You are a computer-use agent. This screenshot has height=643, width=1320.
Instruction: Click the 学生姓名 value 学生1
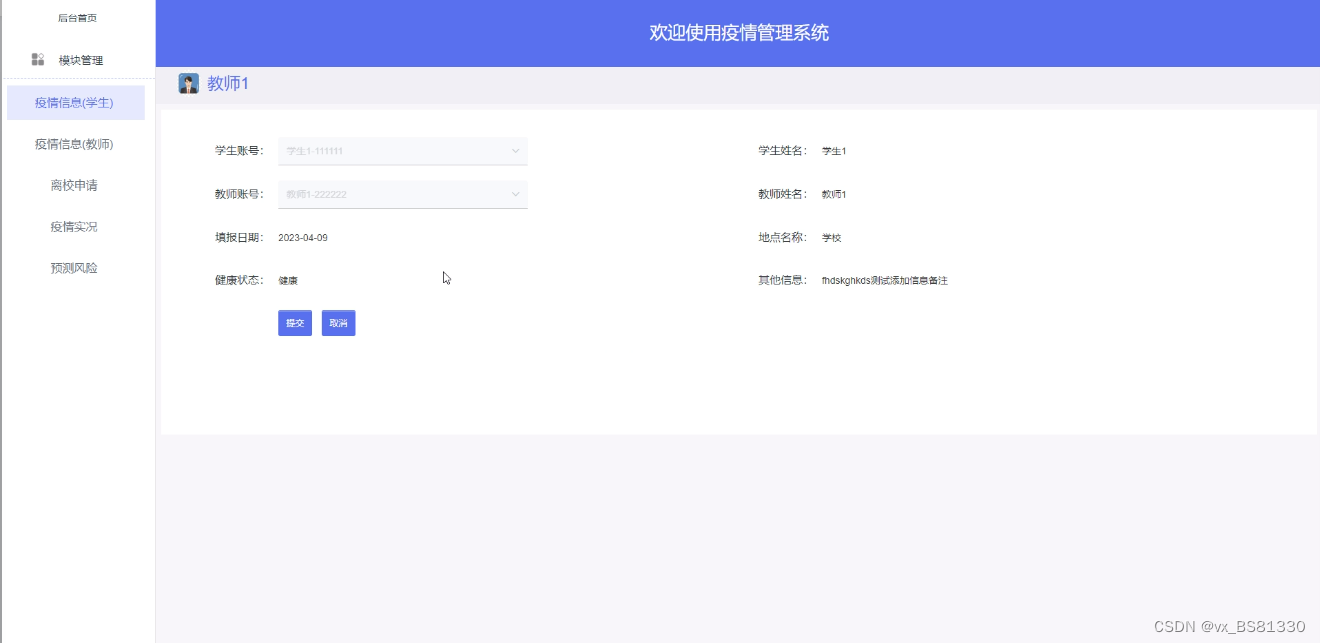click(834, 151)
